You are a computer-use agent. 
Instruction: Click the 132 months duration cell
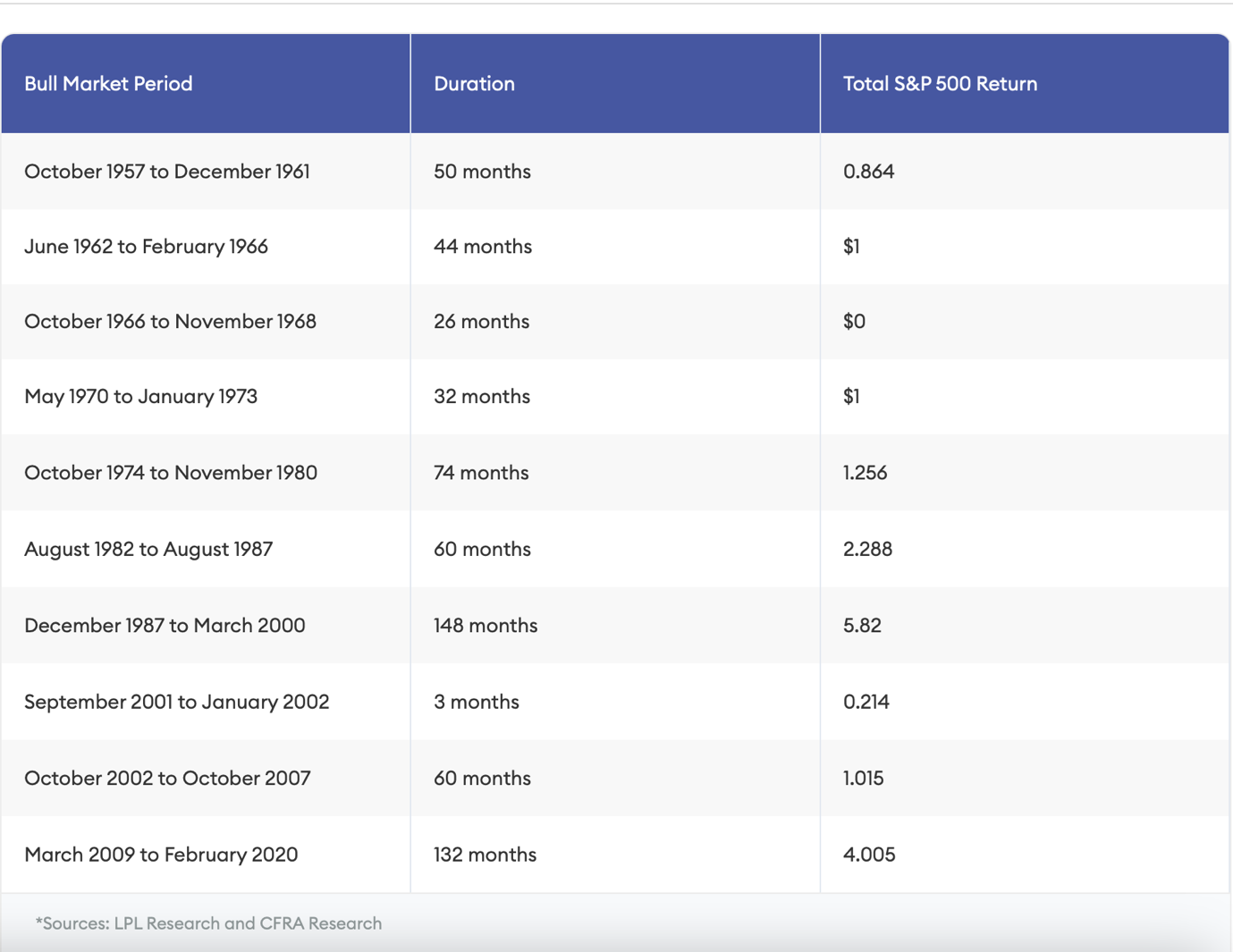[485, 855]
